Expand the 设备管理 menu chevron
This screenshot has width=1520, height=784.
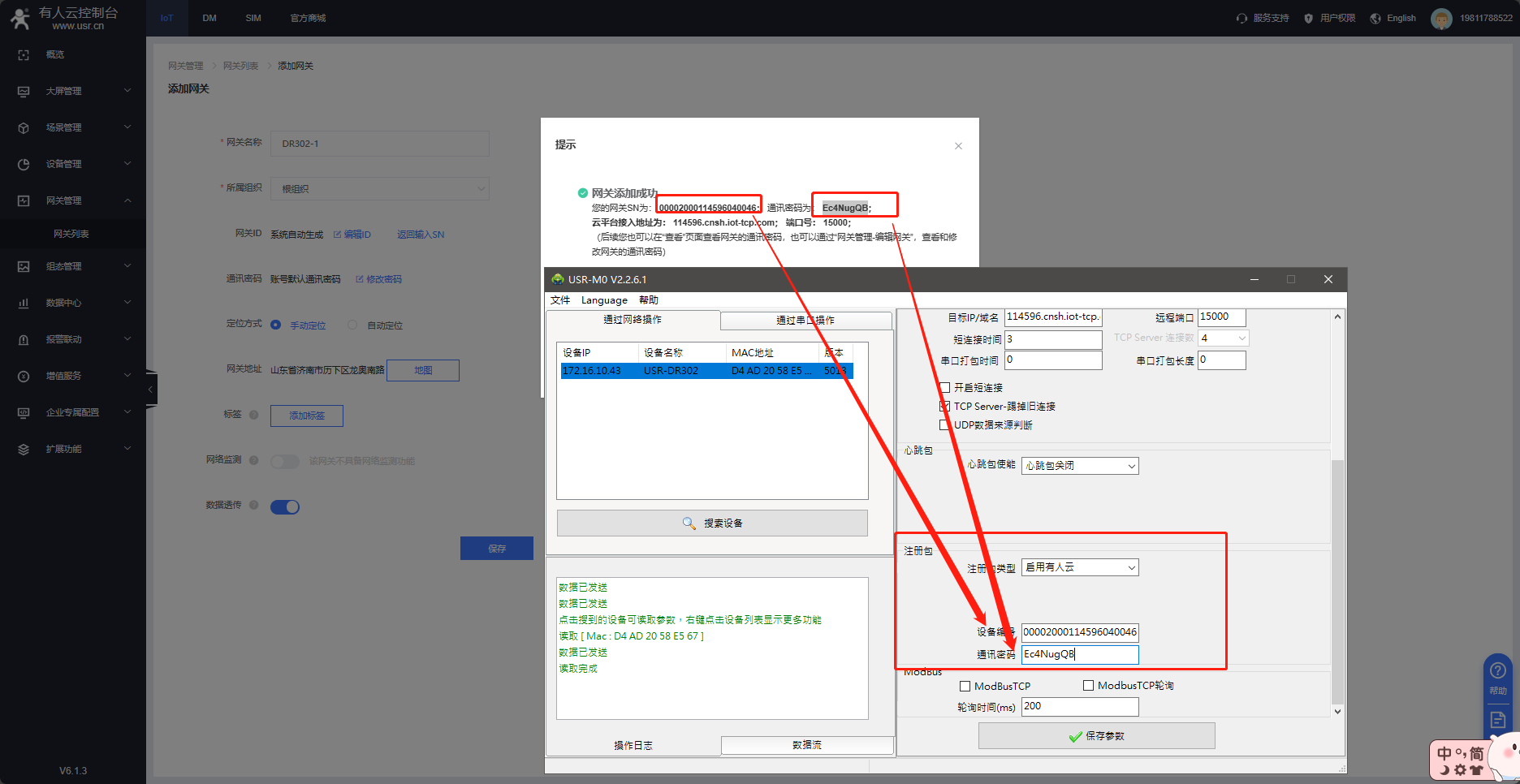(127, 164)
